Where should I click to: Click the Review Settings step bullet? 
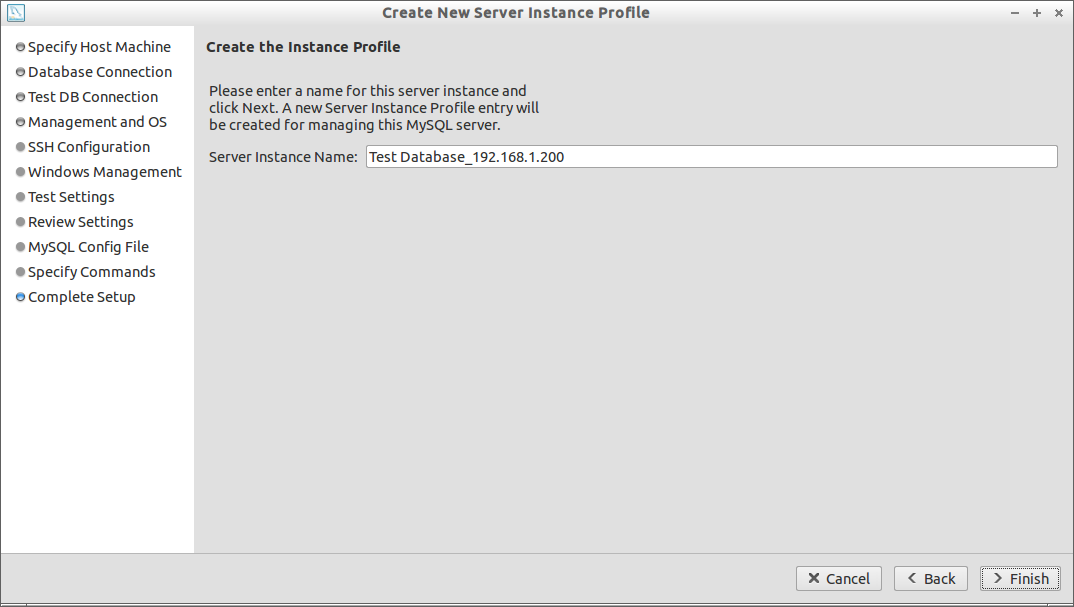point(21,222)
